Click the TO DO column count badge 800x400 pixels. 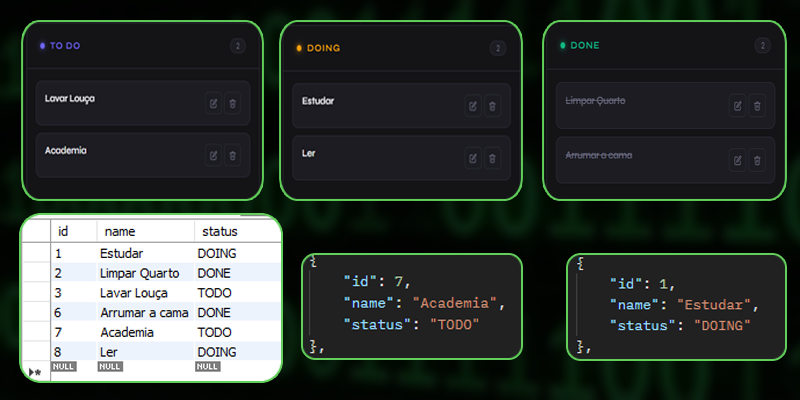(x=238, y=46)
